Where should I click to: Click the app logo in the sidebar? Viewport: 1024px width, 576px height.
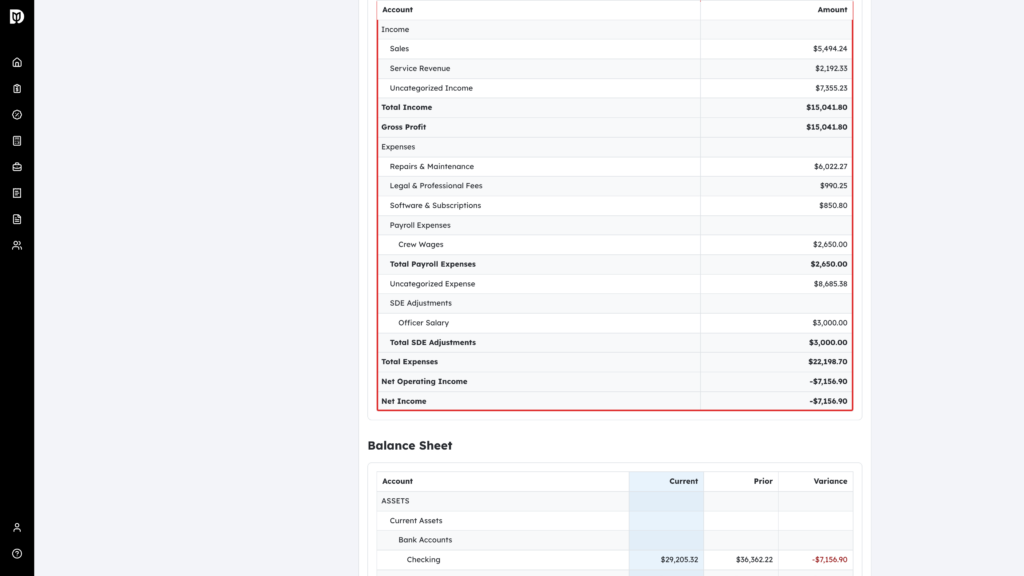[17, 16]
